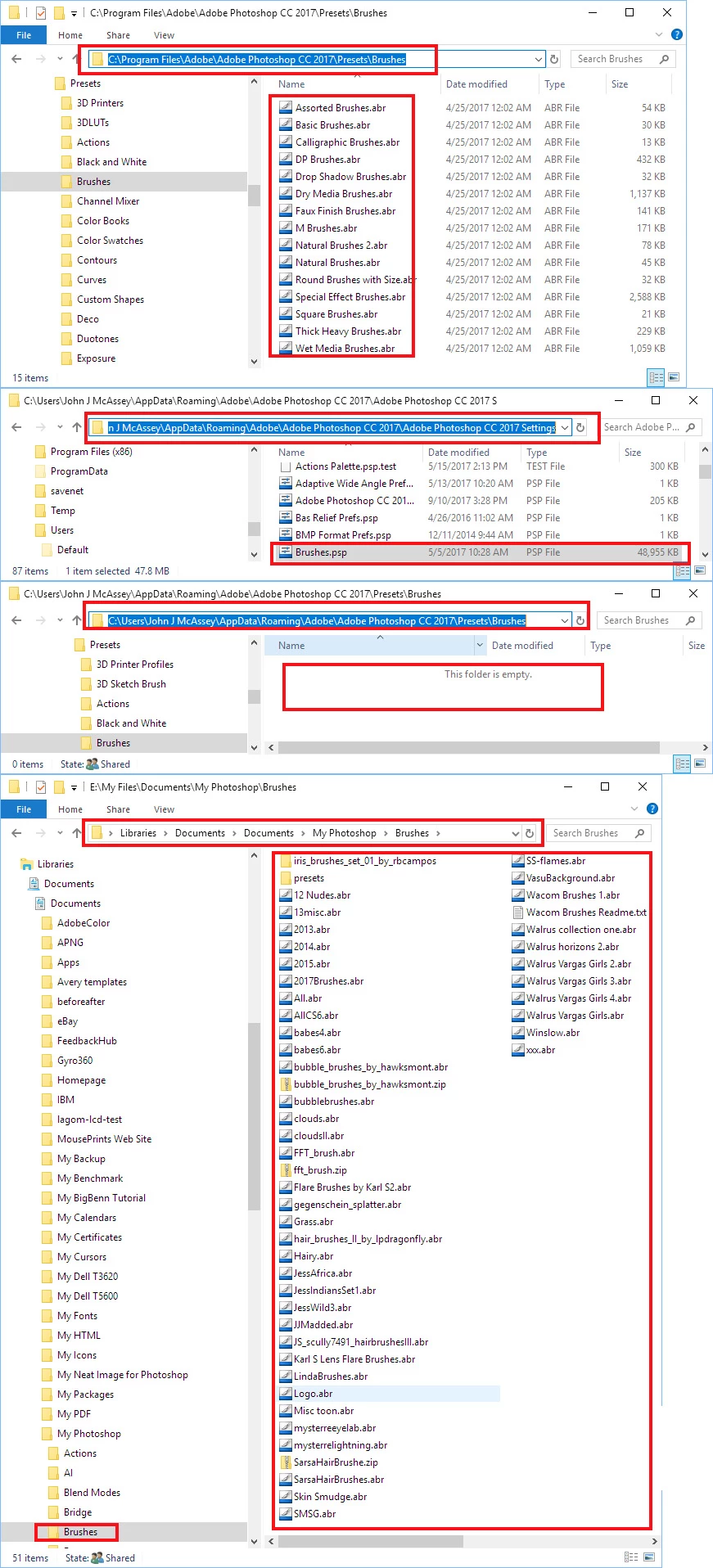The width and height of the screenshot is (713, 1568).
Task: Click the refresh icon beside the Program Files address bar
Action: pyautogui.click(x=554, y=59)
